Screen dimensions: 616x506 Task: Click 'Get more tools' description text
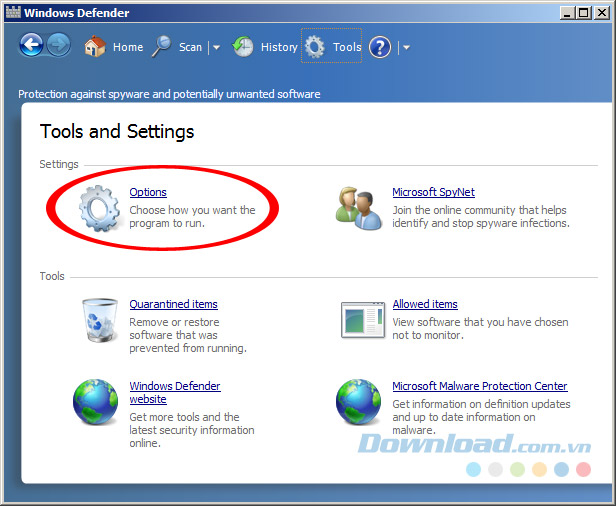point(192,430)
